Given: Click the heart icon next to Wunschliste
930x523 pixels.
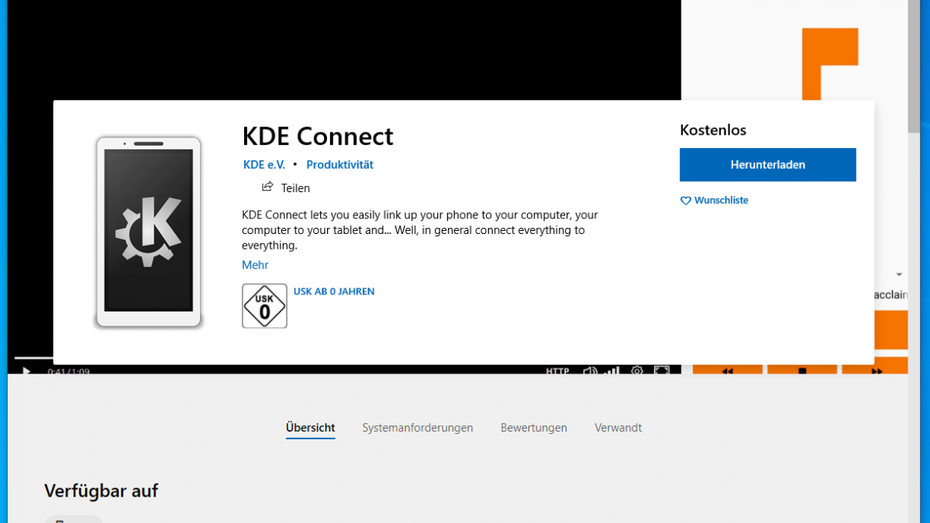Looking at the screenshot, I should [x=686, y=201].
